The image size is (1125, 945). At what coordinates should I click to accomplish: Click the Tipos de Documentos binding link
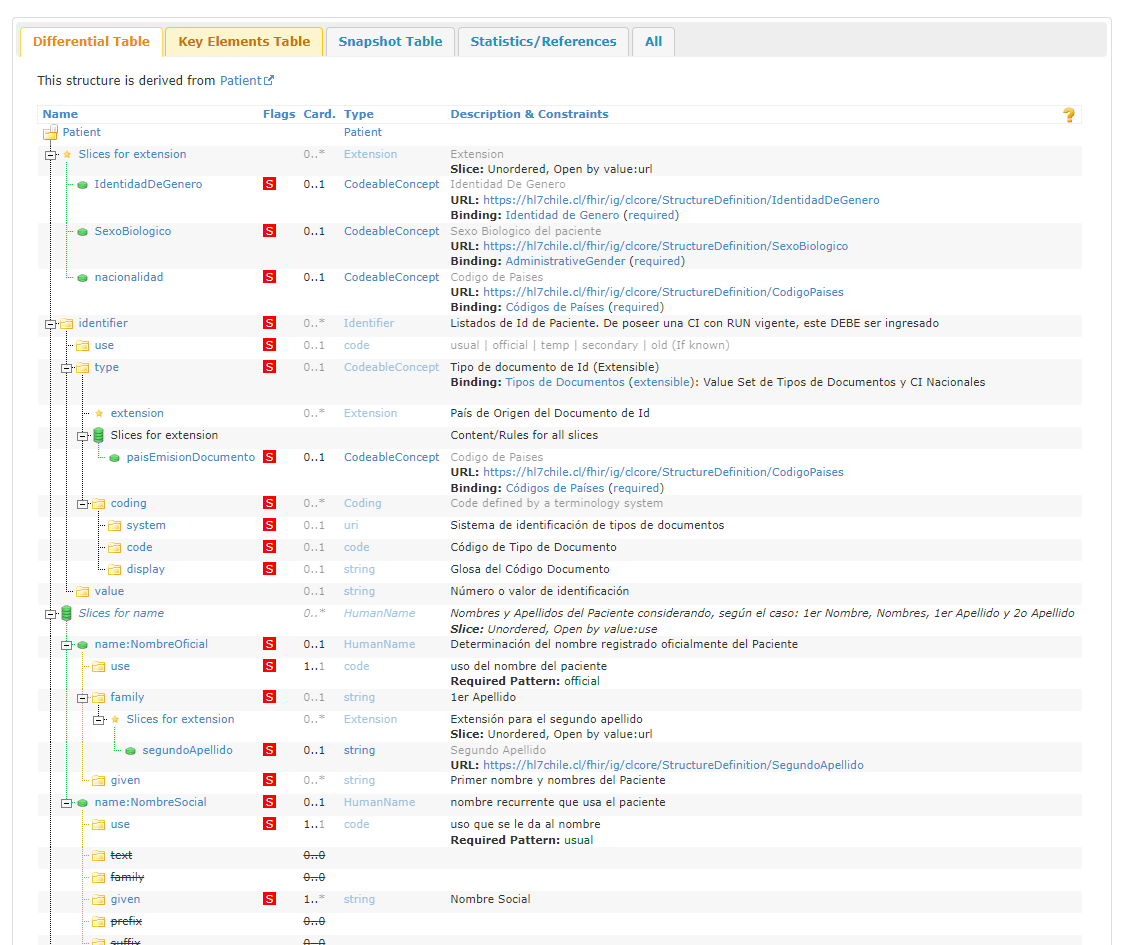coord(564,382)
